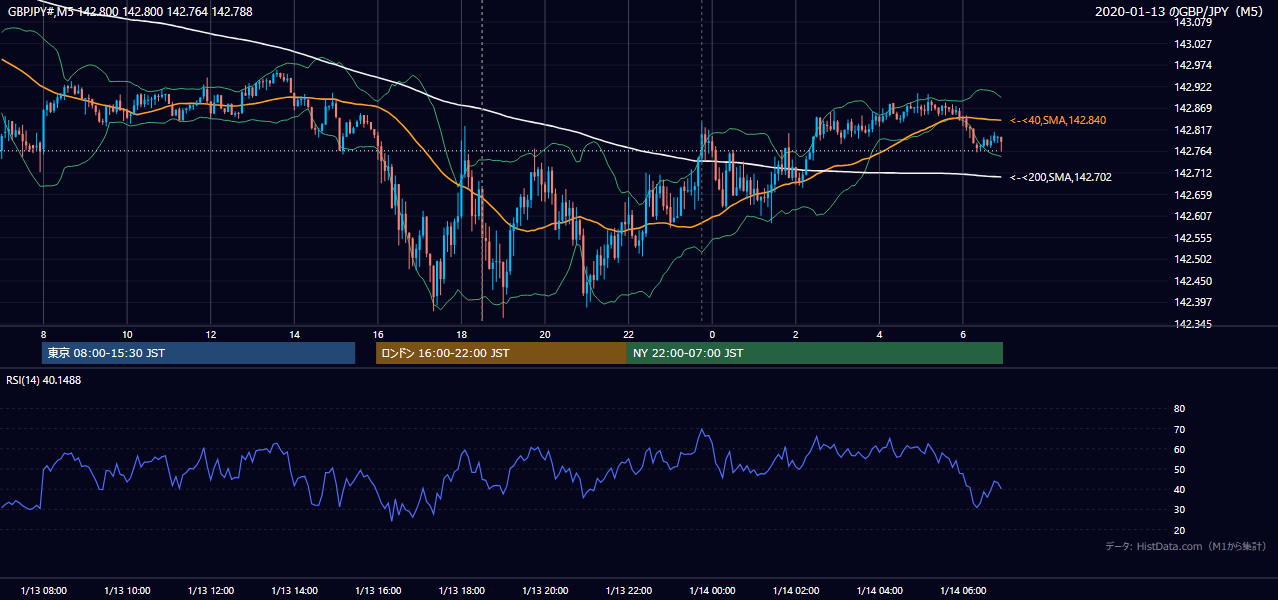Viewport: 1278px width, 600px height.
Task: Click the RSI axis level 60
Action: 1179,450
